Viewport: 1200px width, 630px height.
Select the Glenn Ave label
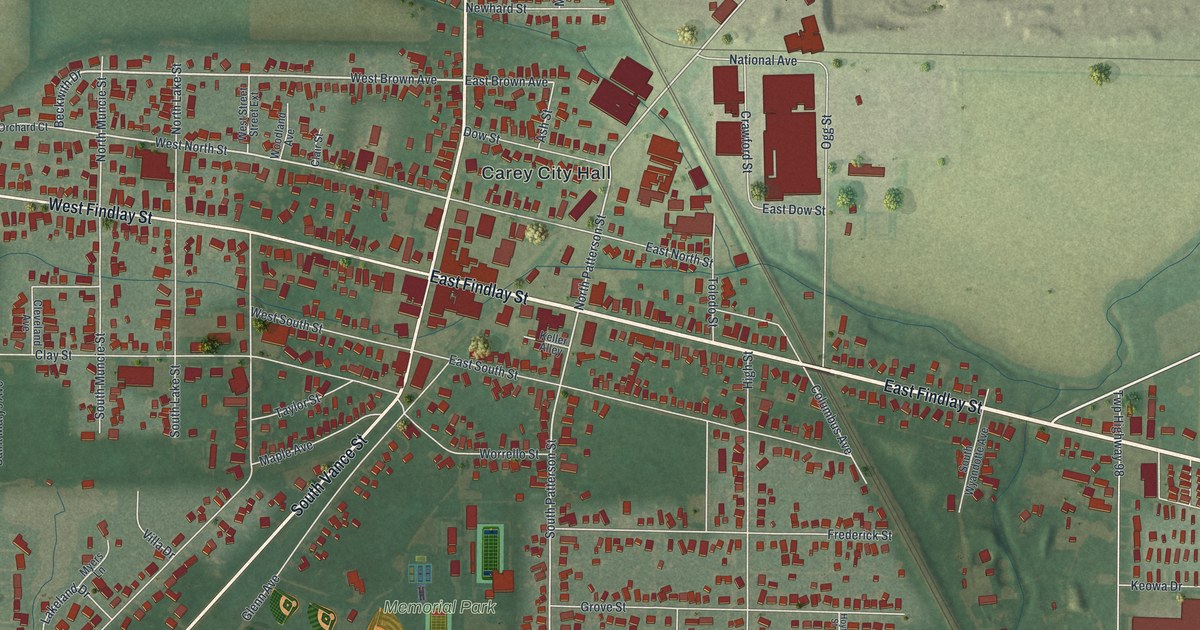[x=260, y=596]
